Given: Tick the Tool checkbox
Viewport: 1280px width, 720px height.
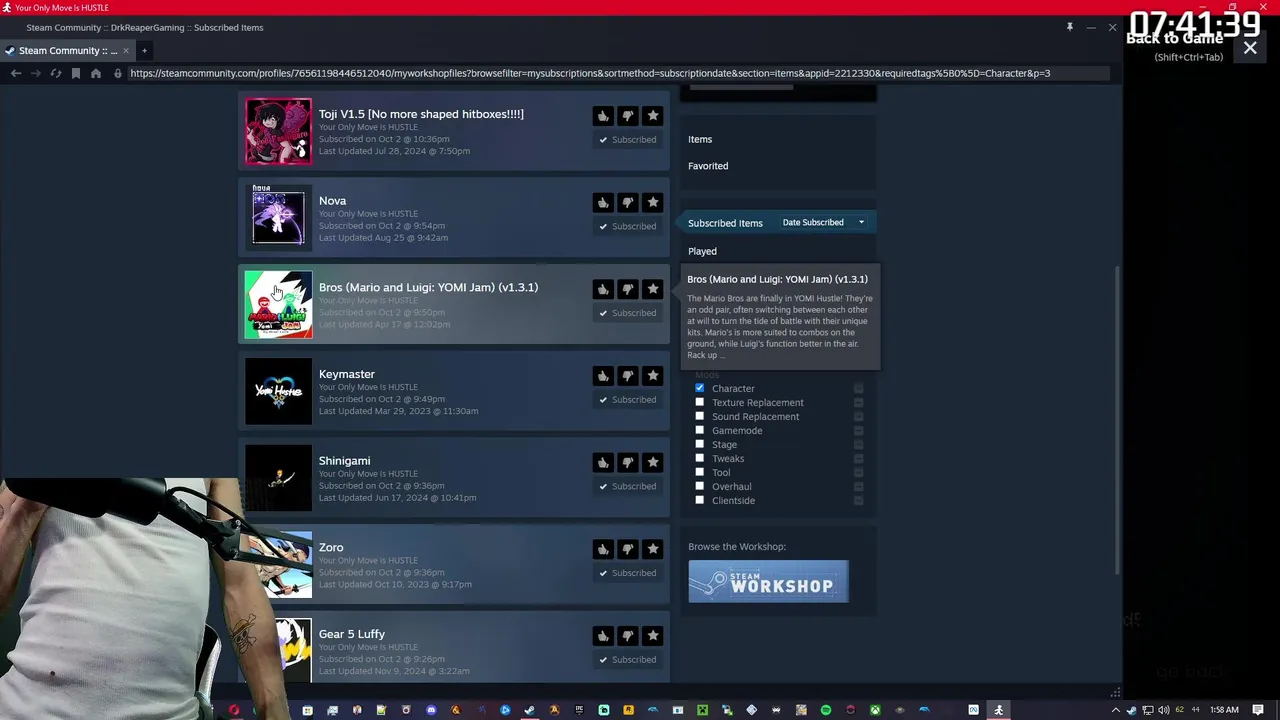Looking at the screenshot, I should pos(699,472).
